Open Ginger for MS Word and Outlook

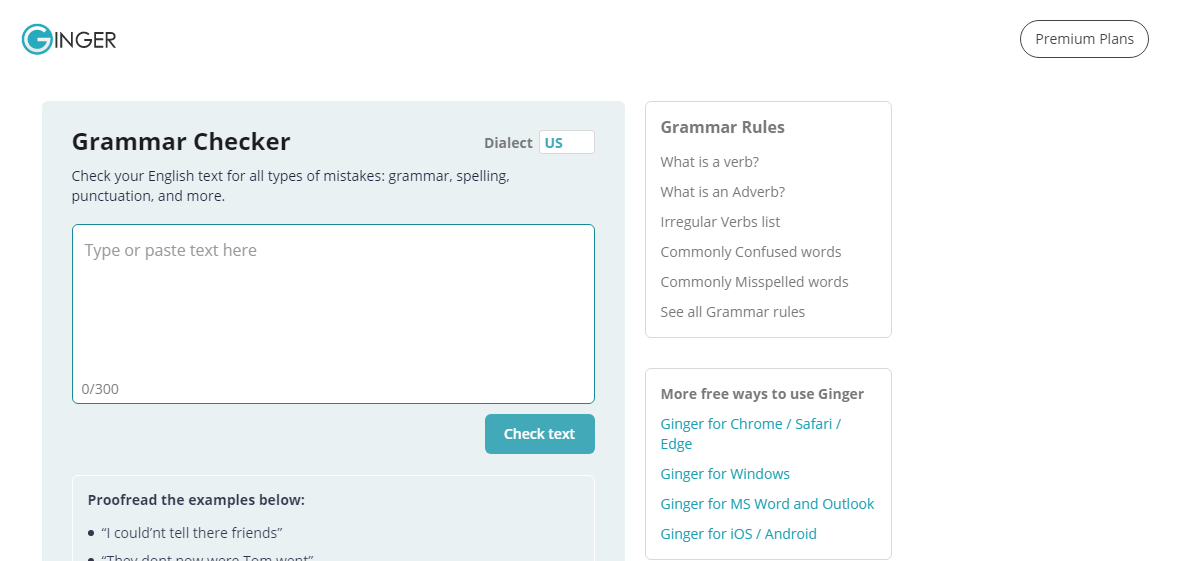click(767, 504)
